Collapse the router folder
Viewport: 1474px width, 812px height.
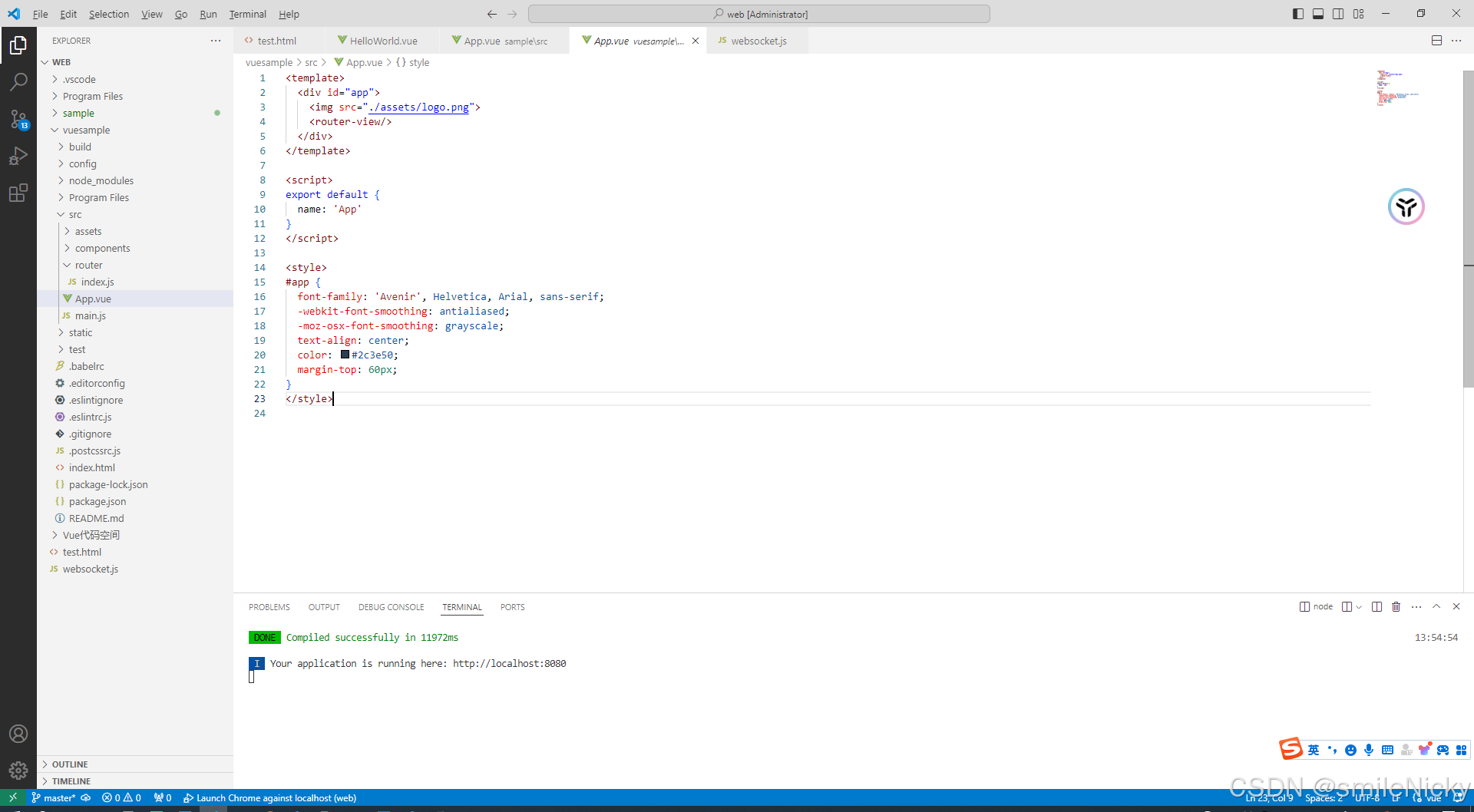click(x=135, y=265)
